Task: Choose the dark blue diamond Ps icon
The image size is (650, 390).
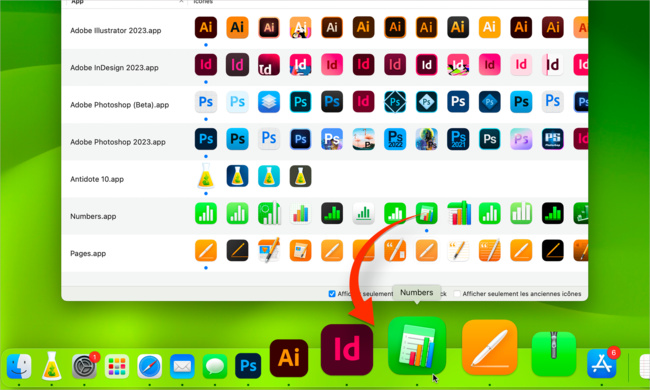Action: [x=490, y=102]
